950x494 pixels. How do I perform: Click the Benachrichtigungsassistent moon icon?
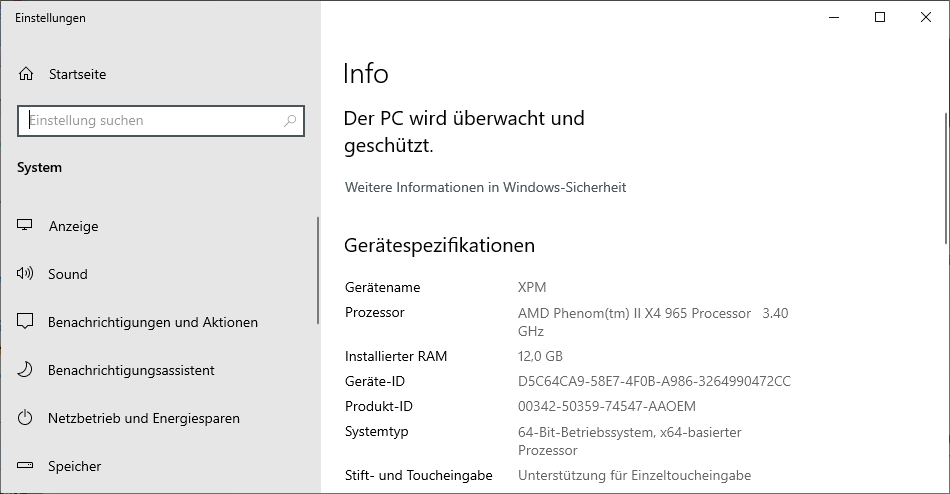(x=25, y=369)
